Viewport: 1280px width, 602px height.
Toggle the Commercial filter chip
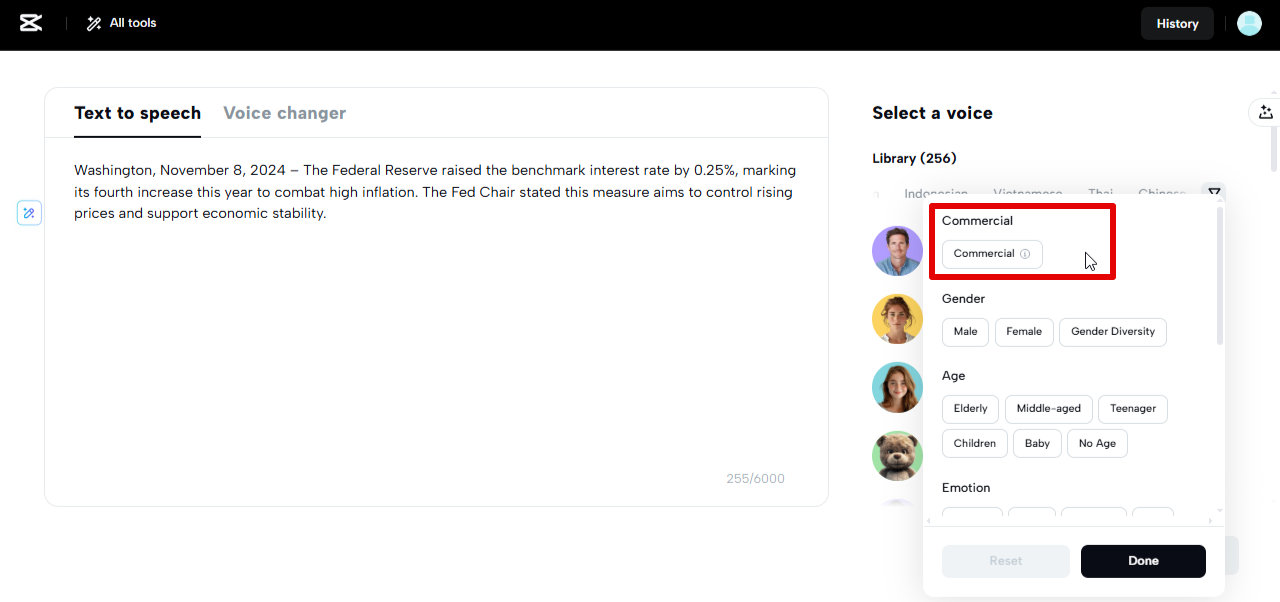pyautogui.click(x=984, y=254)
